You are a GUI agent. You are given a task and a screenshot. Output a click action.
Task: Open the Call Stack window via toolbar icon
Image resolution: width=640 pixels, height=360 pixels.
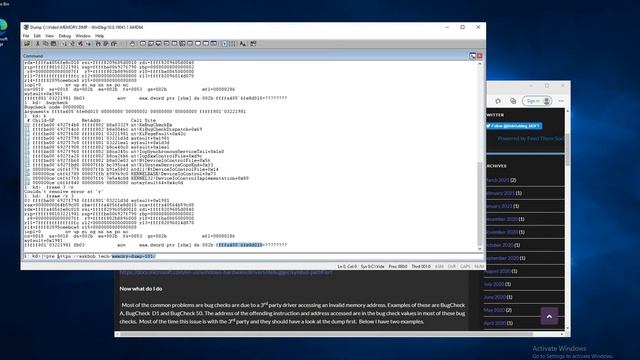[x=182, y=44]
